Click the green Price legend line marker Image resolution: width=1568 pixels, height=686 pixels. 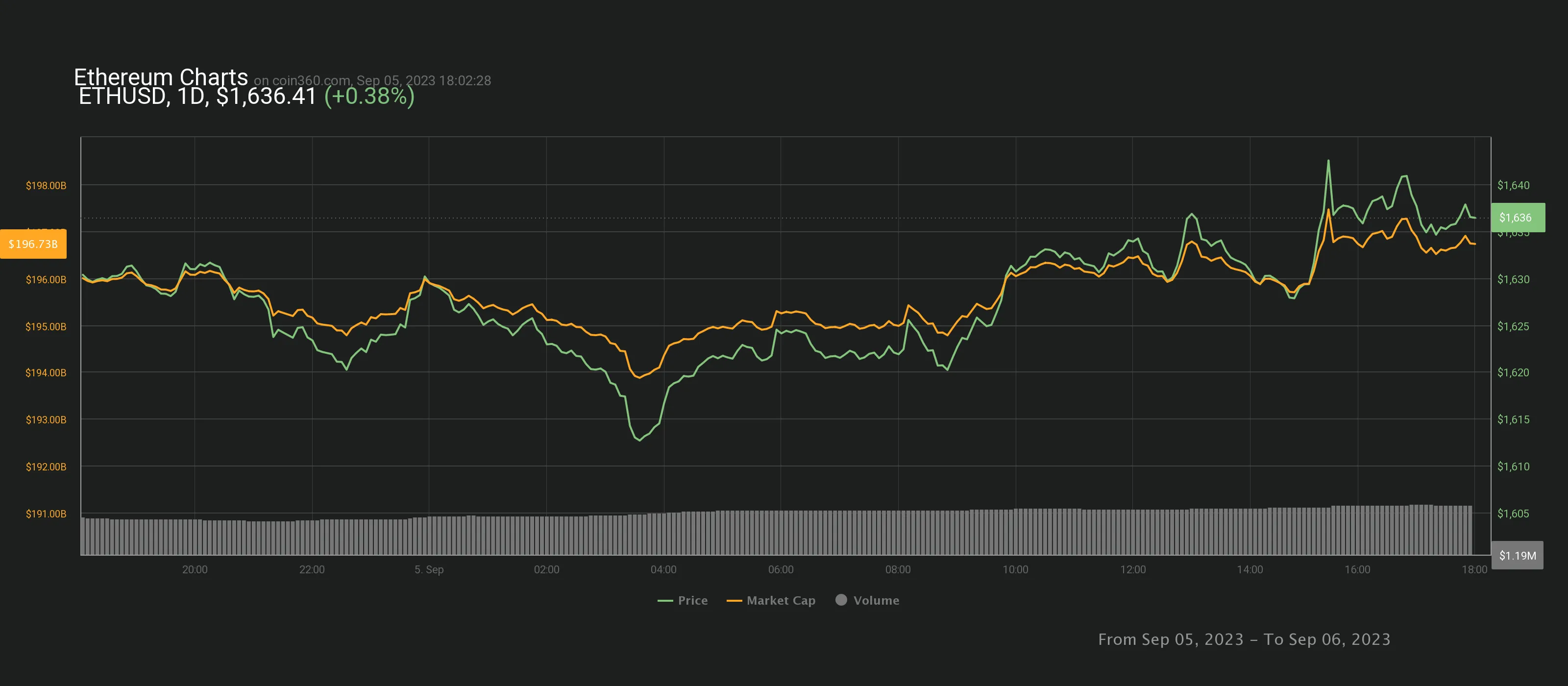(665, 601)
